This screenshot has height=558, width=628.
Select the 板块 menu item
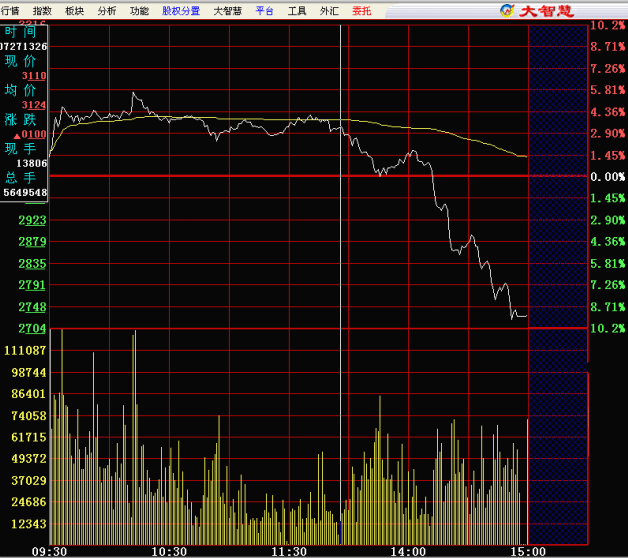(x=74, y=10)
